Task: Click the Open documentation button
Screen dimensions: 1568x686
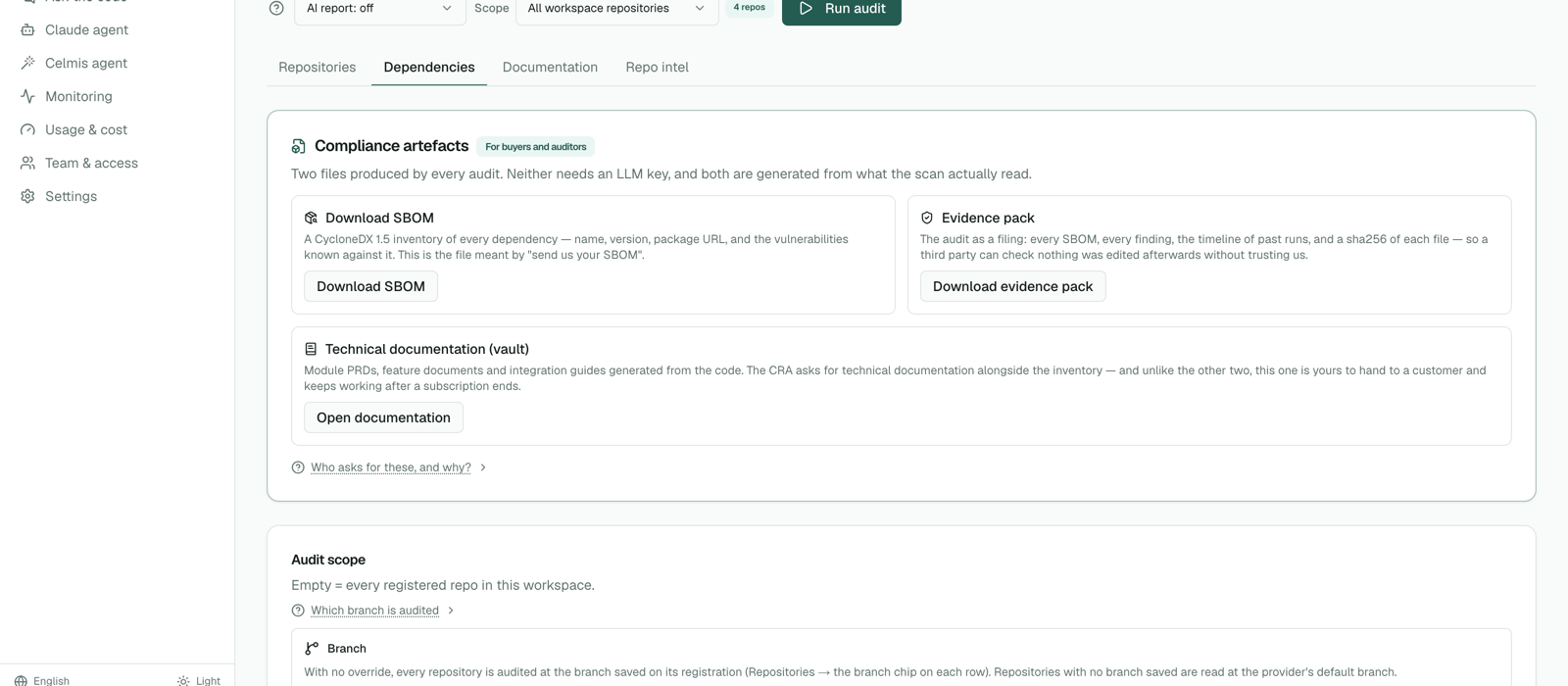Action: 383,417
